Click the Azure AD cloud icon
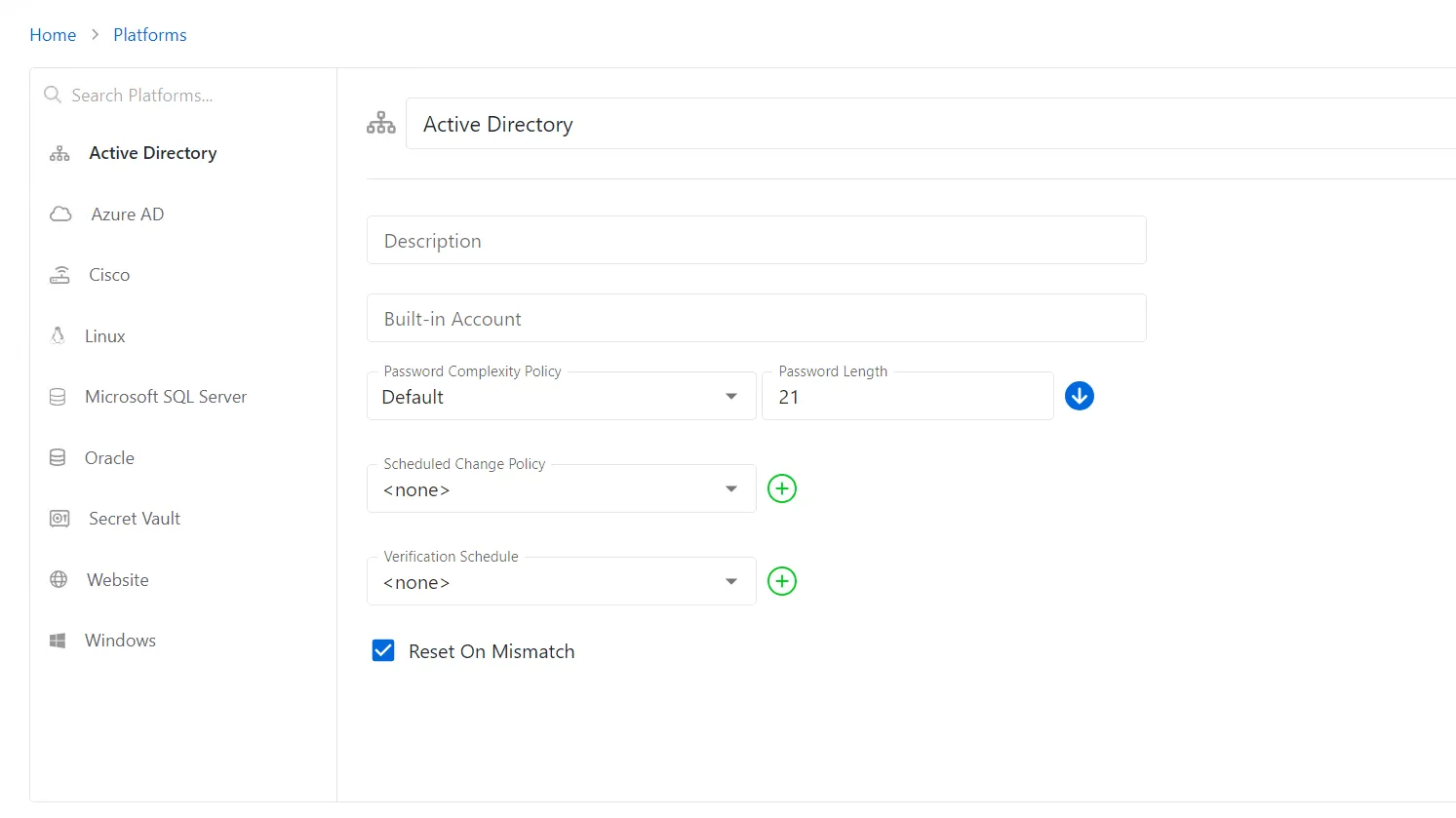 60,214
